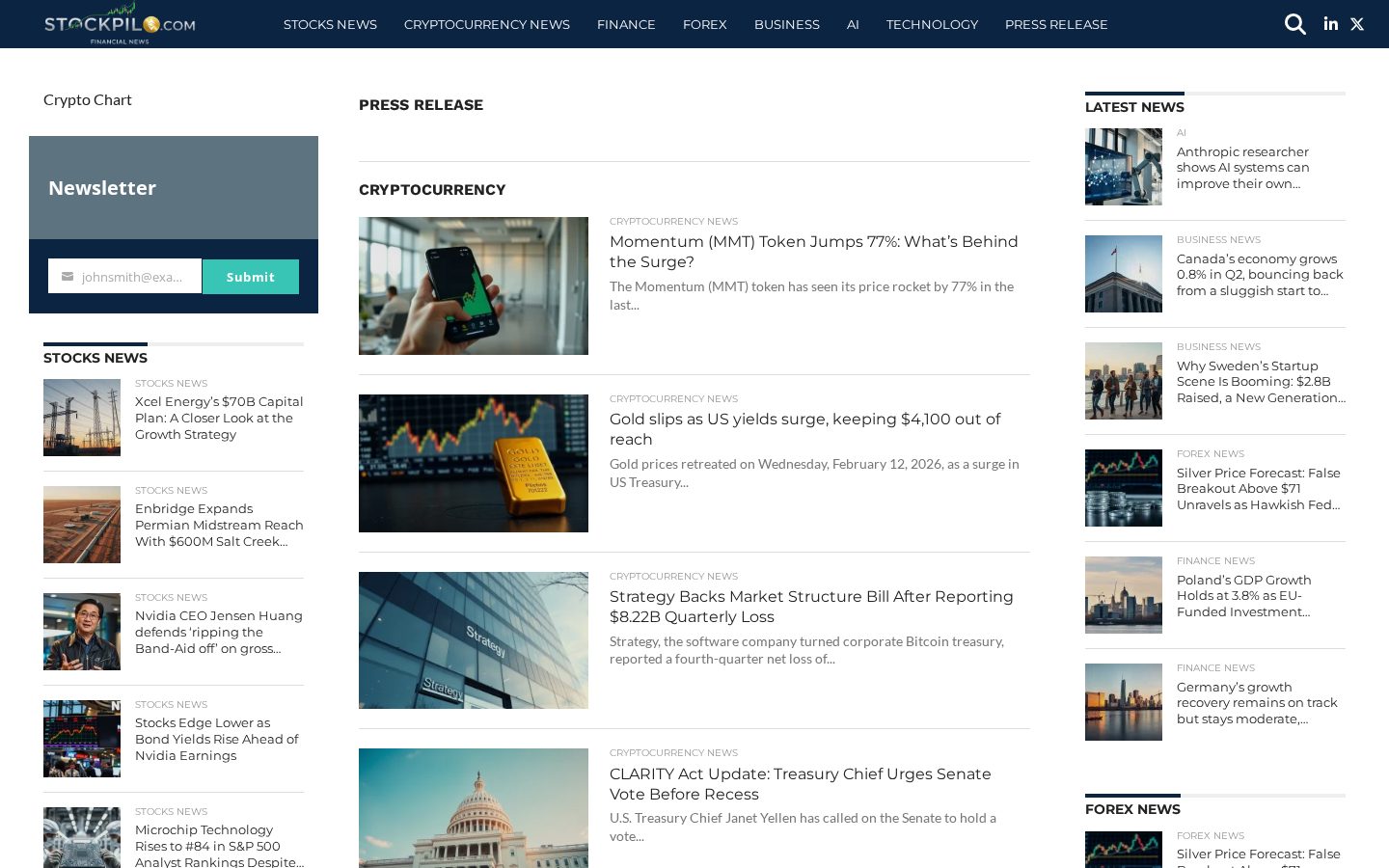Click Momentum article excerpt text
The width and height of the screenshot is (1389, 868).
811,295
